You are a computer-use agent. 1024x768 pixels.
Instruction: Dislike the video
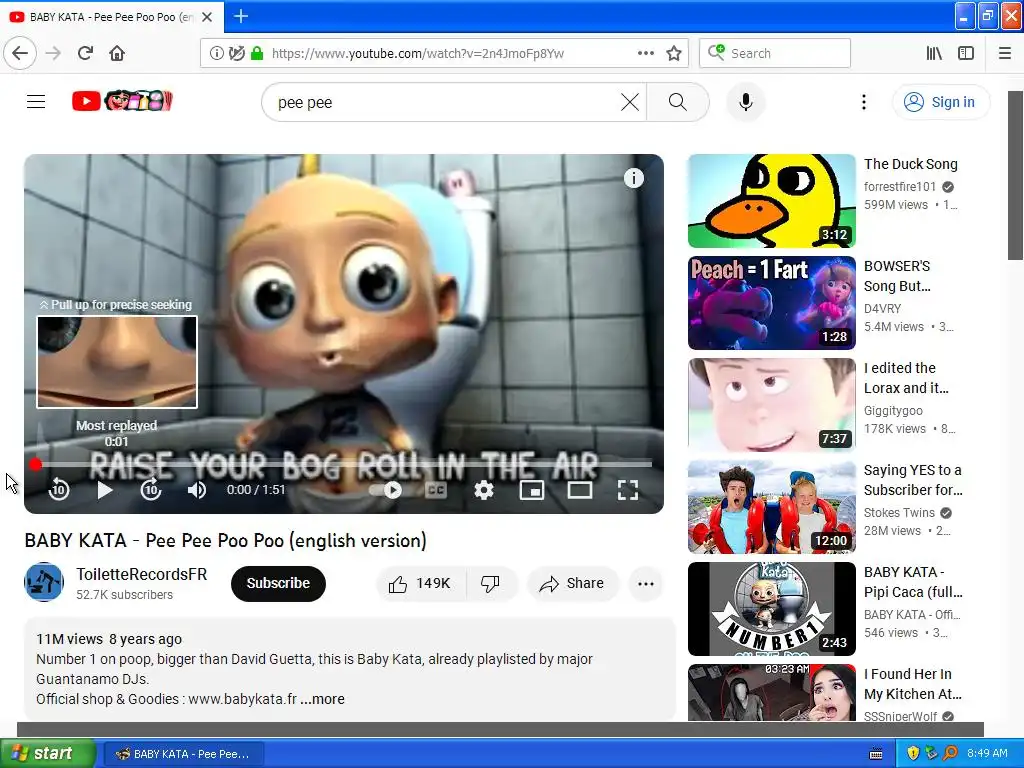pyautogui.click(x=490, y=583)
